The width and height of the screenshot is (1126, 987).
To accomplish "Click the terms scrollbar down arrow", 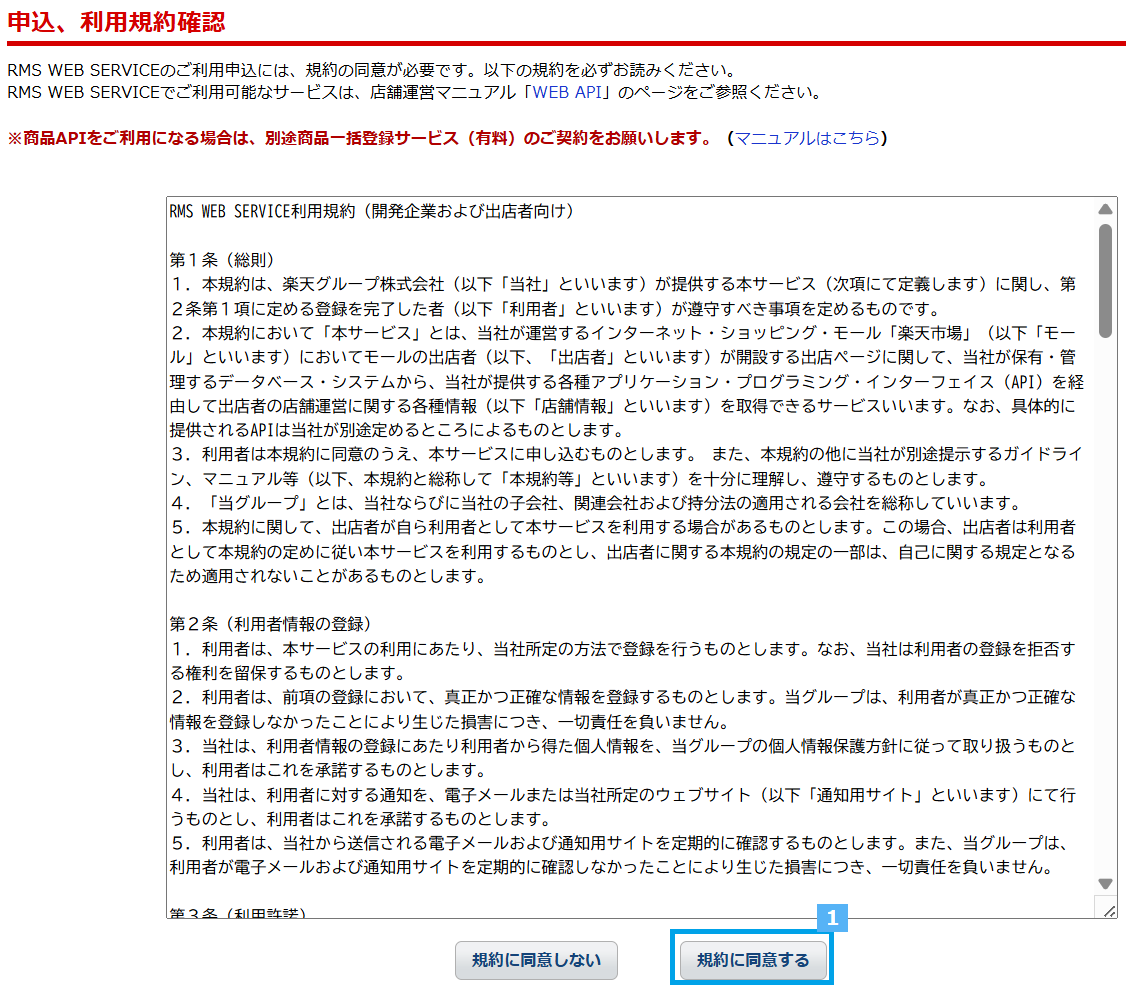I will pos(1105,884).
